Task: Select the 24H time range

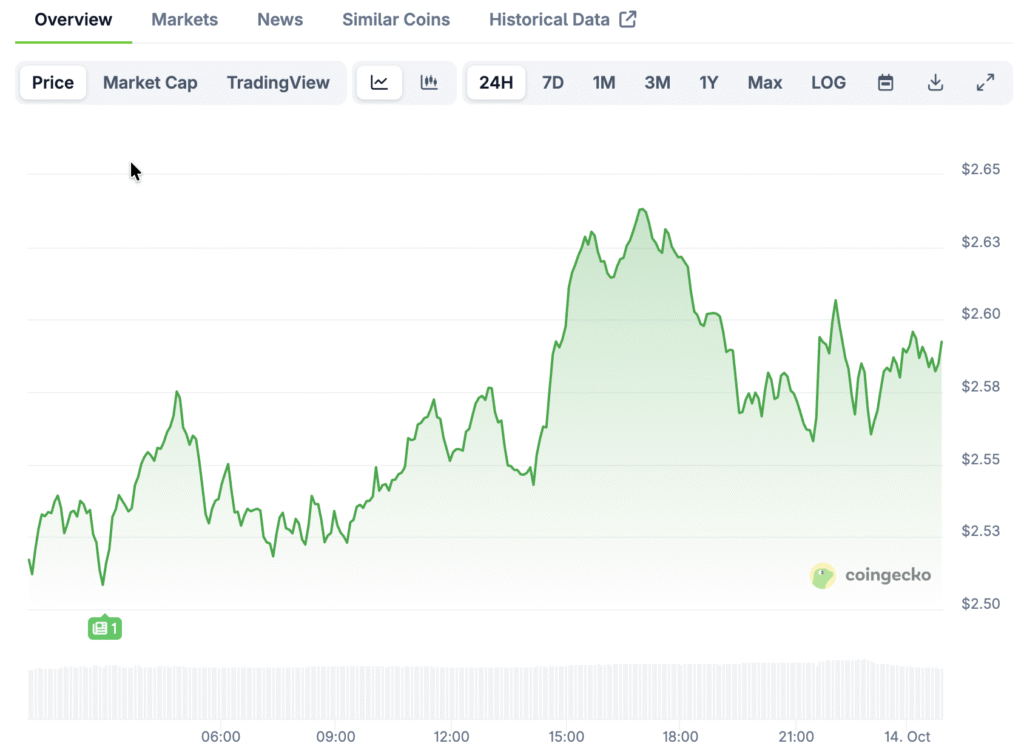Action: coord(496,83)
